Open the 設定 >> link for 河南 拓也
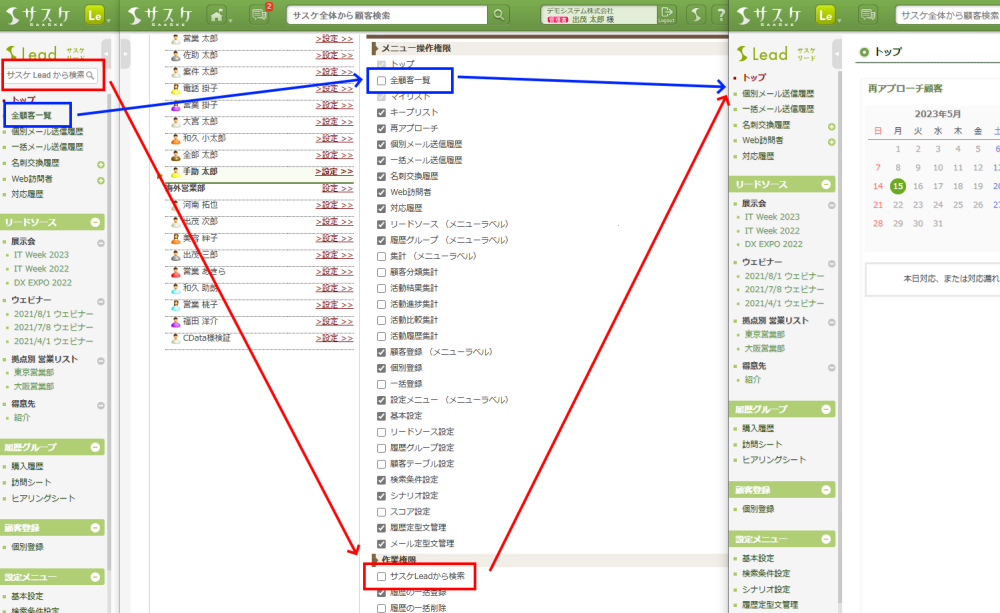 334,205
